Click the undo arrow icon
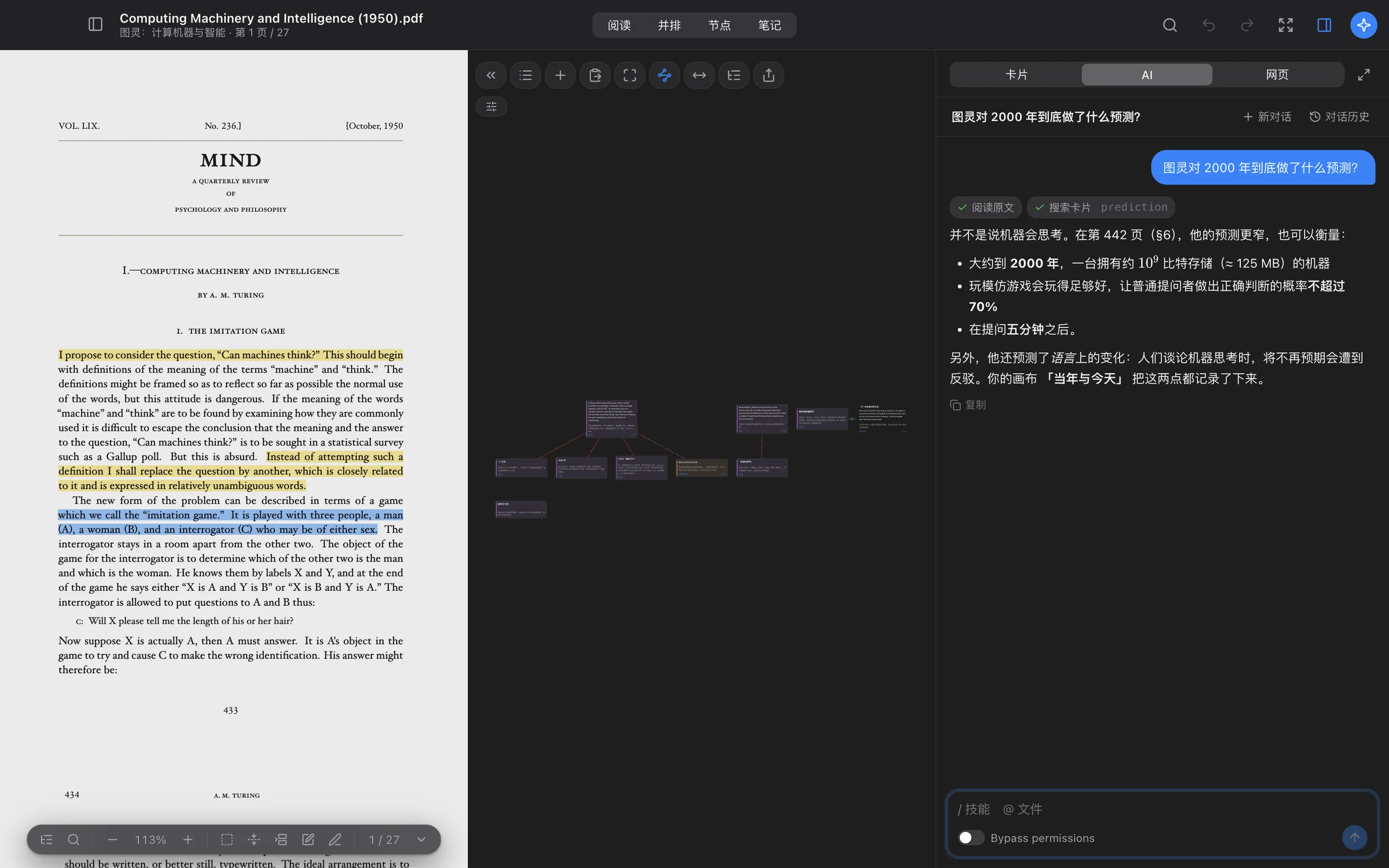This screenshot has width=1389, height=868. (x=1208, y=25)
